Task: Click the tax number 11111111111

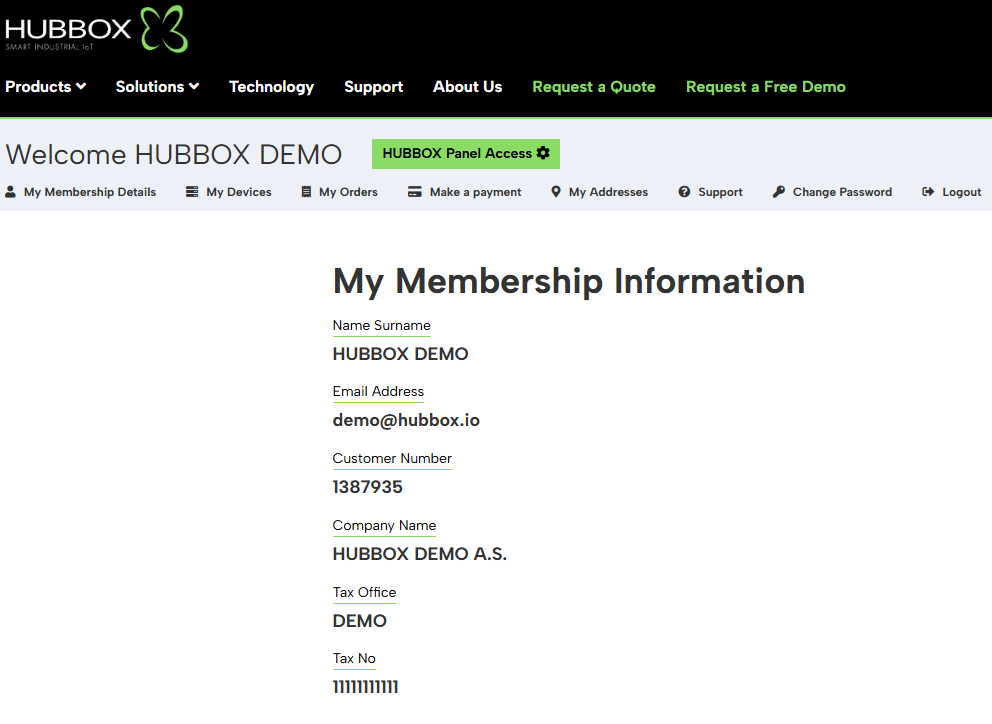Action: [x=366, y=687]
